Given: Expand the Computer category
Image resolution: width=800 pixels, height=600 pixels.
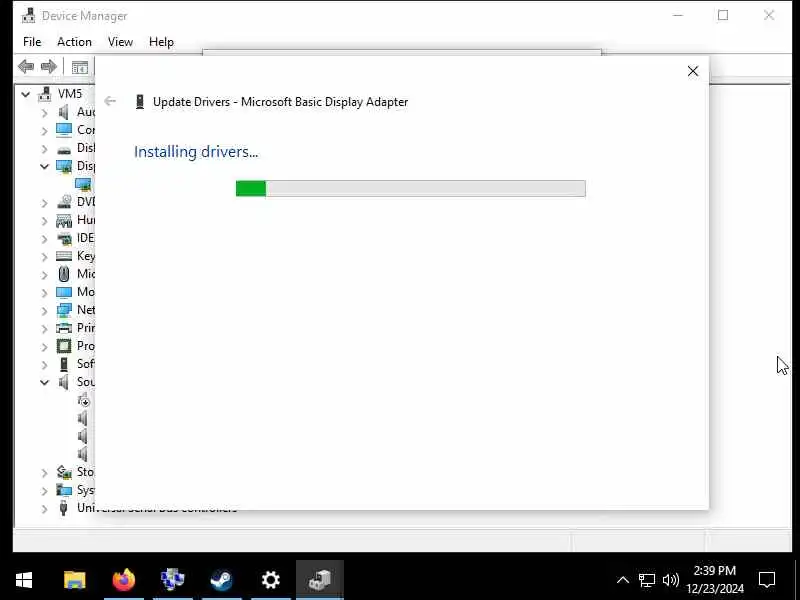Looking at the screenshot, I should (x=44, y=131).
